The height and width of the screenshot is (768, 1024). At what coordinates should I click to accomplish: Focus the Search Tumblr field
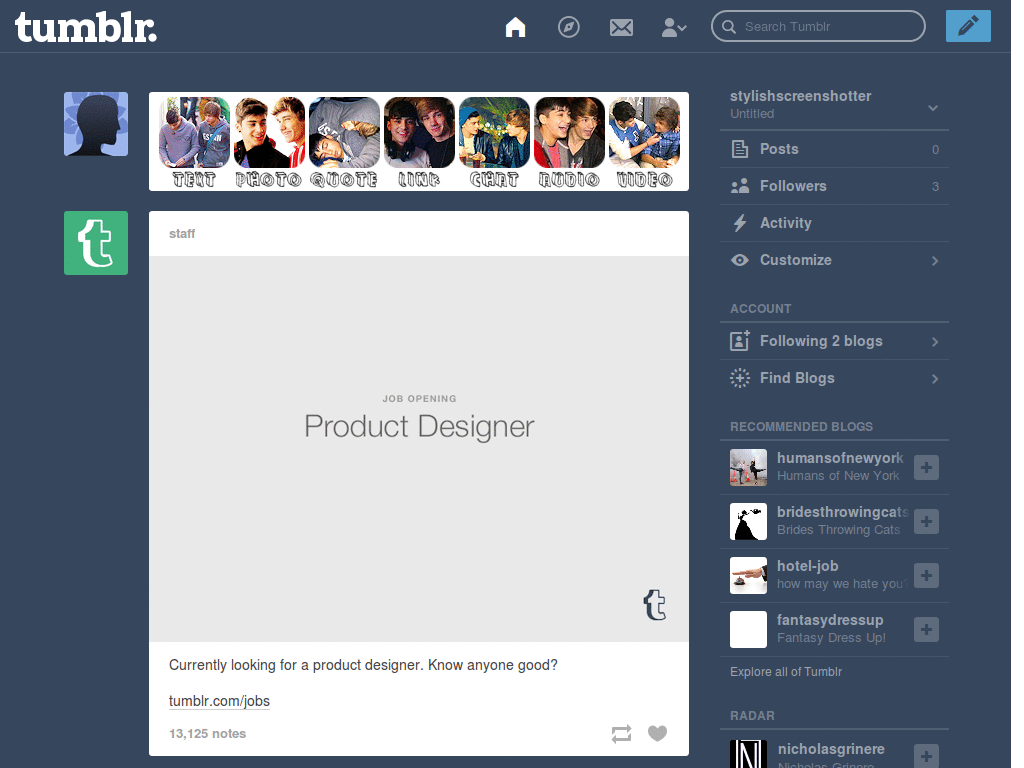point(818,26)
